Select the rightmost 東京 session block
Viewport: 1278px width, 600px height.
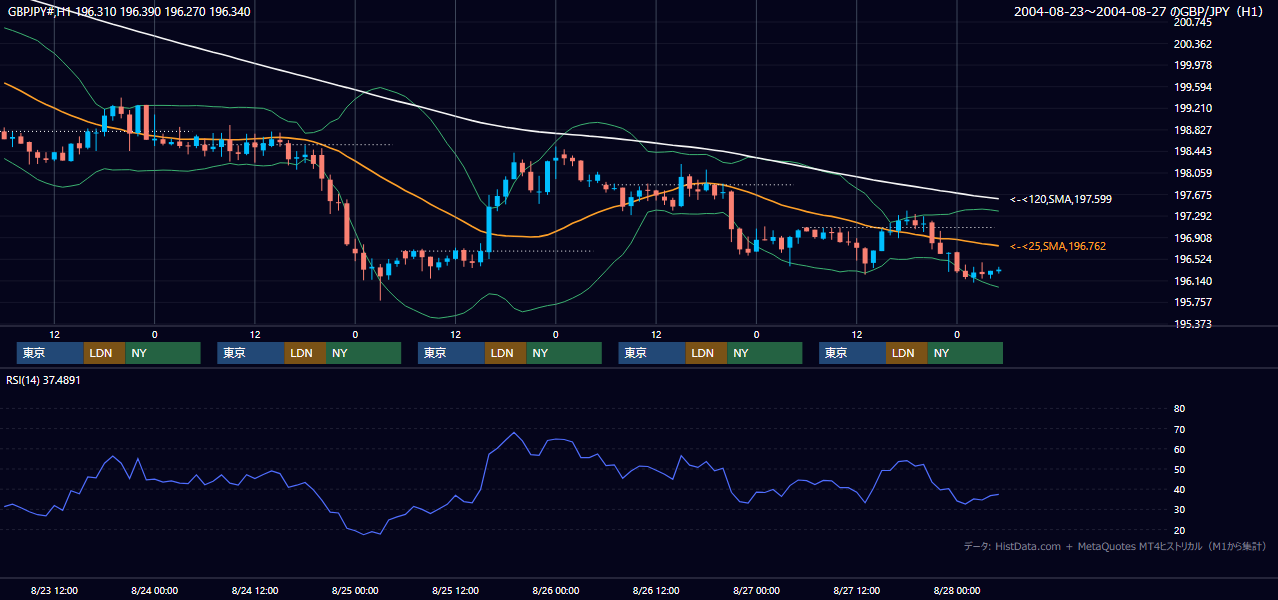[x=852, y=353]
